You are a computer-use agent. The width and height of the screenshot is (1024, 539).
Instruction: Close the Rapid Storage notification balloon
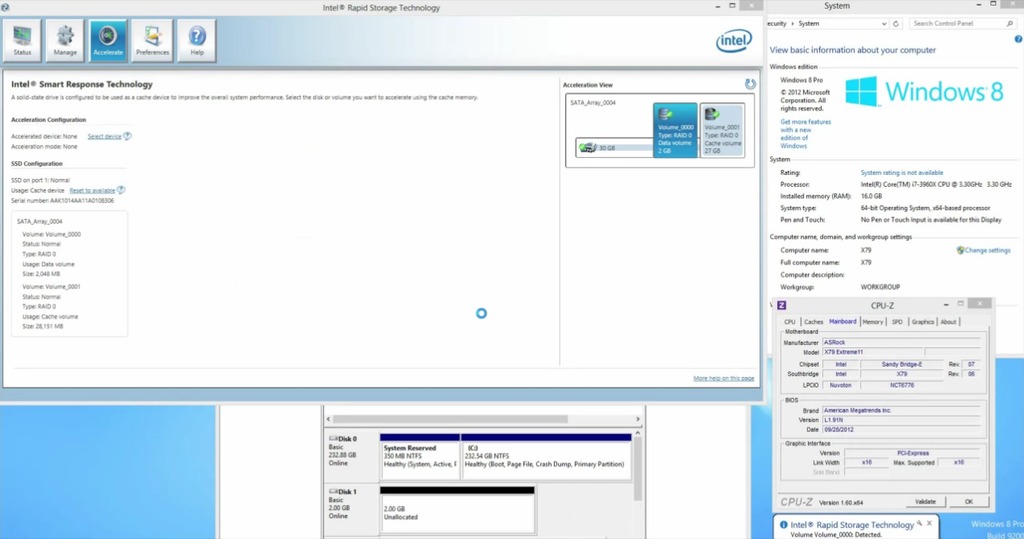[x=929, y=523]
